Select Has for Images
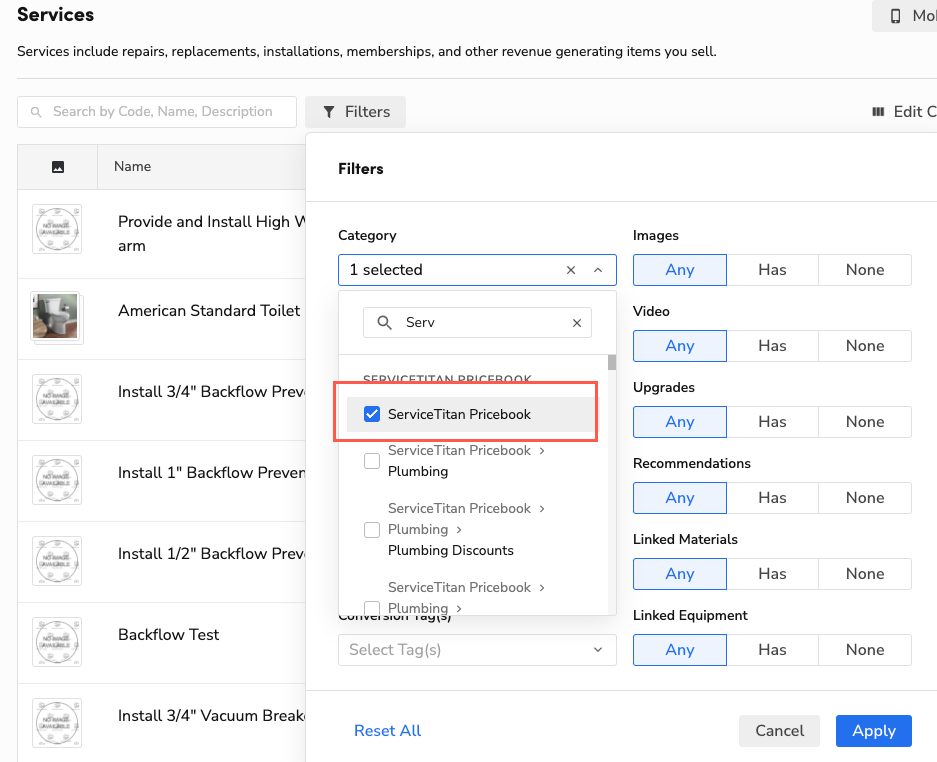 pyautogui.click(x=772, y=270)
